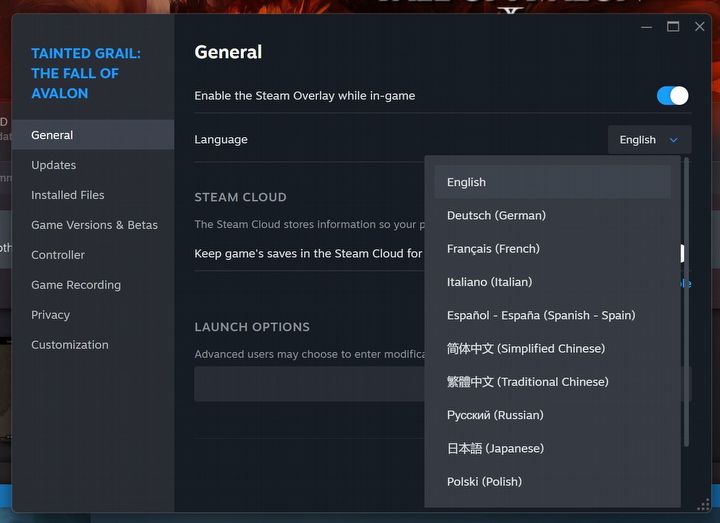Pick Polski (Polish) from the list
The image size is (720, 523).
(484, 482)
